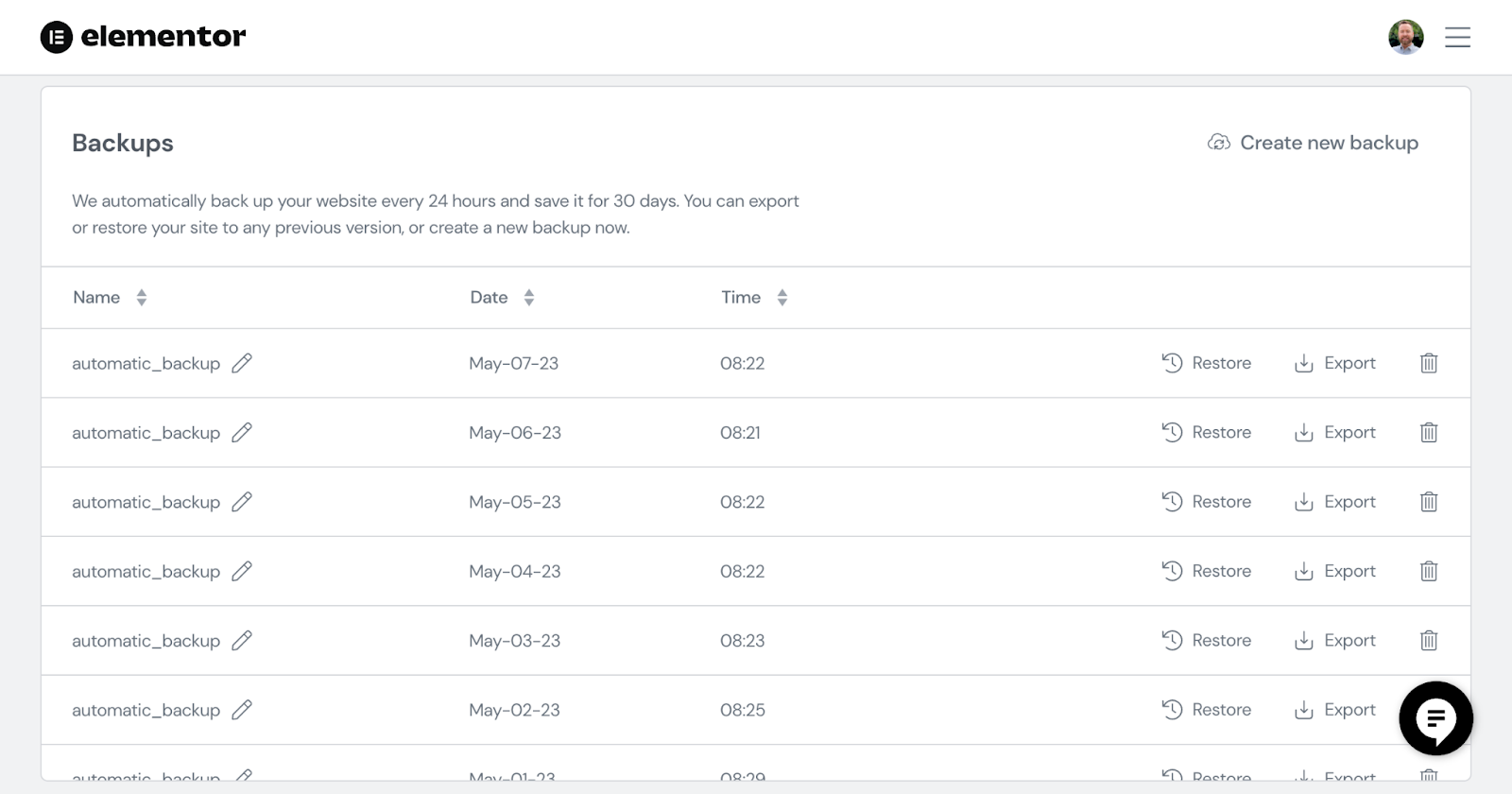This screenshot has height=794, width=1512.
Task: Export the May-07-23 backup
Action: click(x=1334, y=363)
